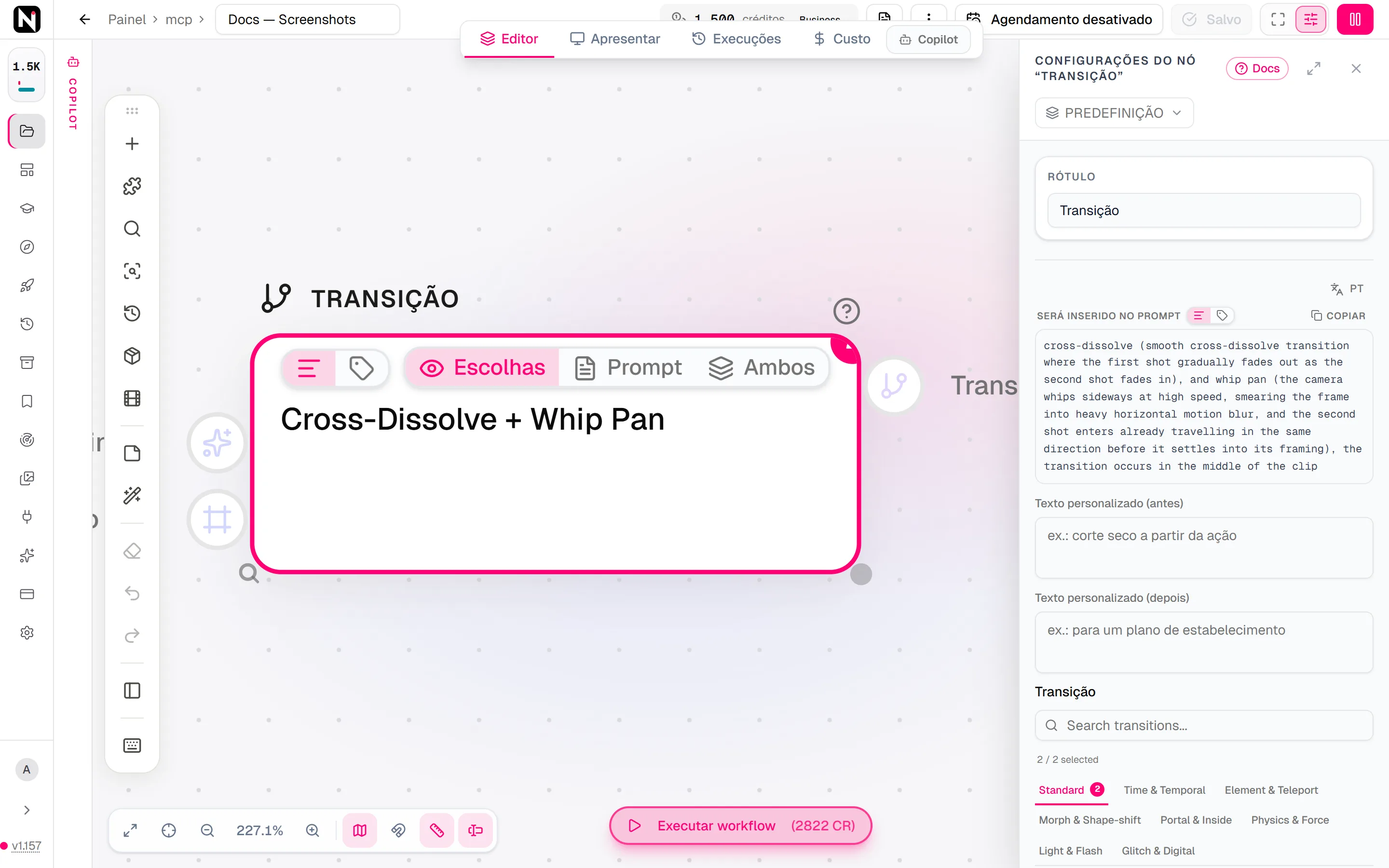
Task: Open the folder icon in left sidebar
Action: click(27, 131)
